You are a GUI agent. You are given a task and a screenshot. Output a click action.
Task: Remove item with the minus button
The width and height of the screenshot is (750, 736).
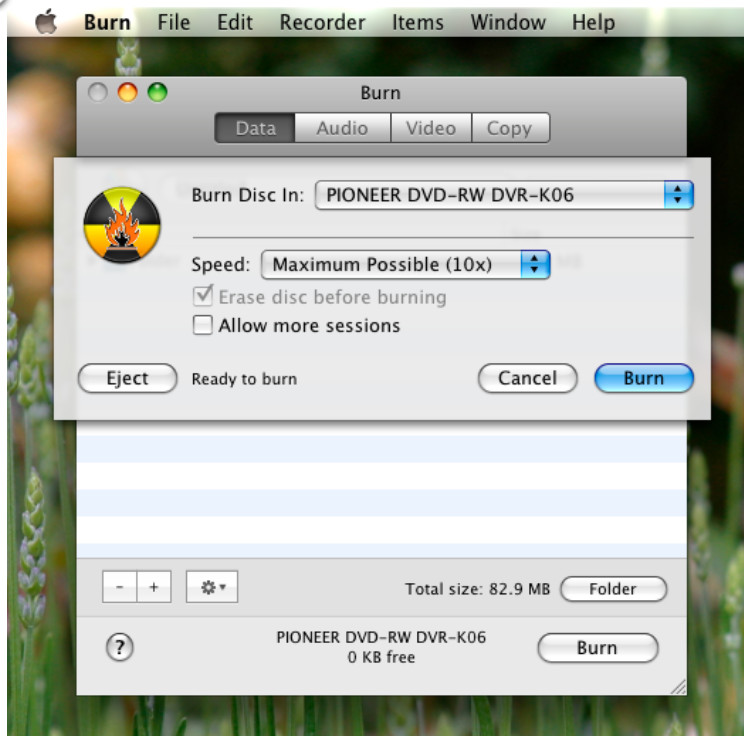(120, 587)
